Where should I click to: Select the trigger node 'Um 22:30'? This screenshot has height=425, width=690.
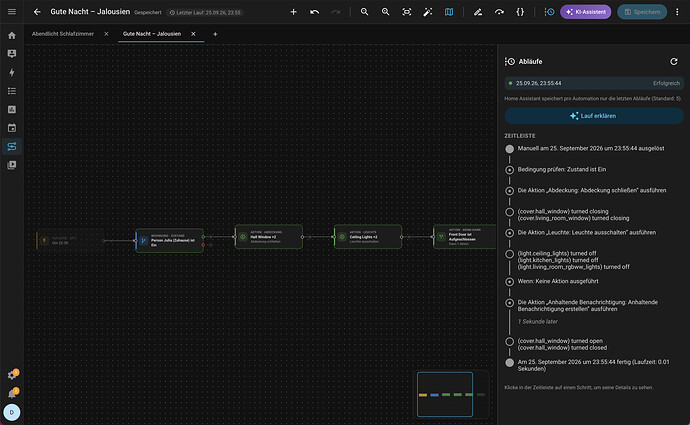click(69, 240)
